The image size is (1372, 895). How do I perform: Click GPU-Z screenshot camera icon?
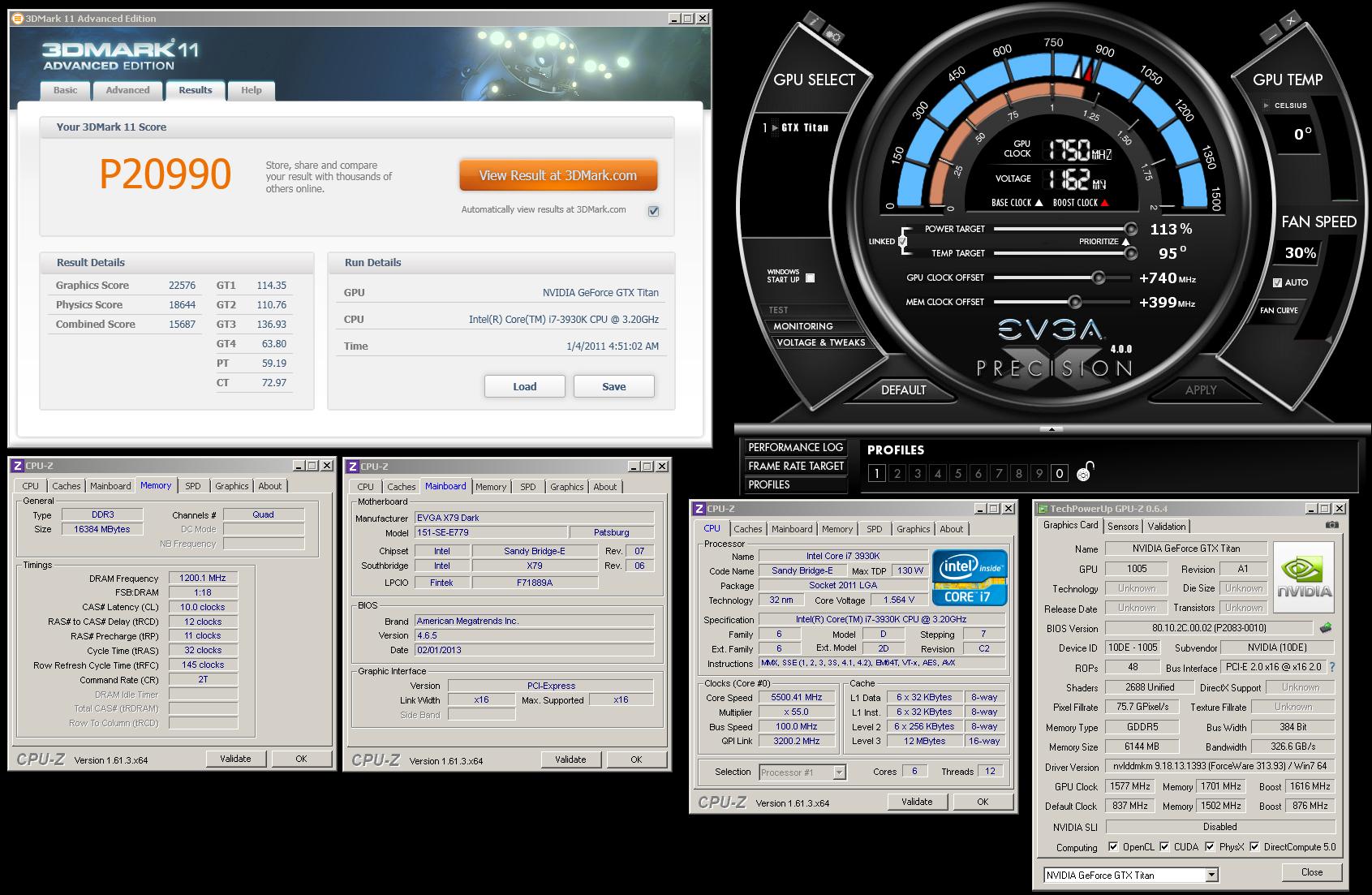1331,526
